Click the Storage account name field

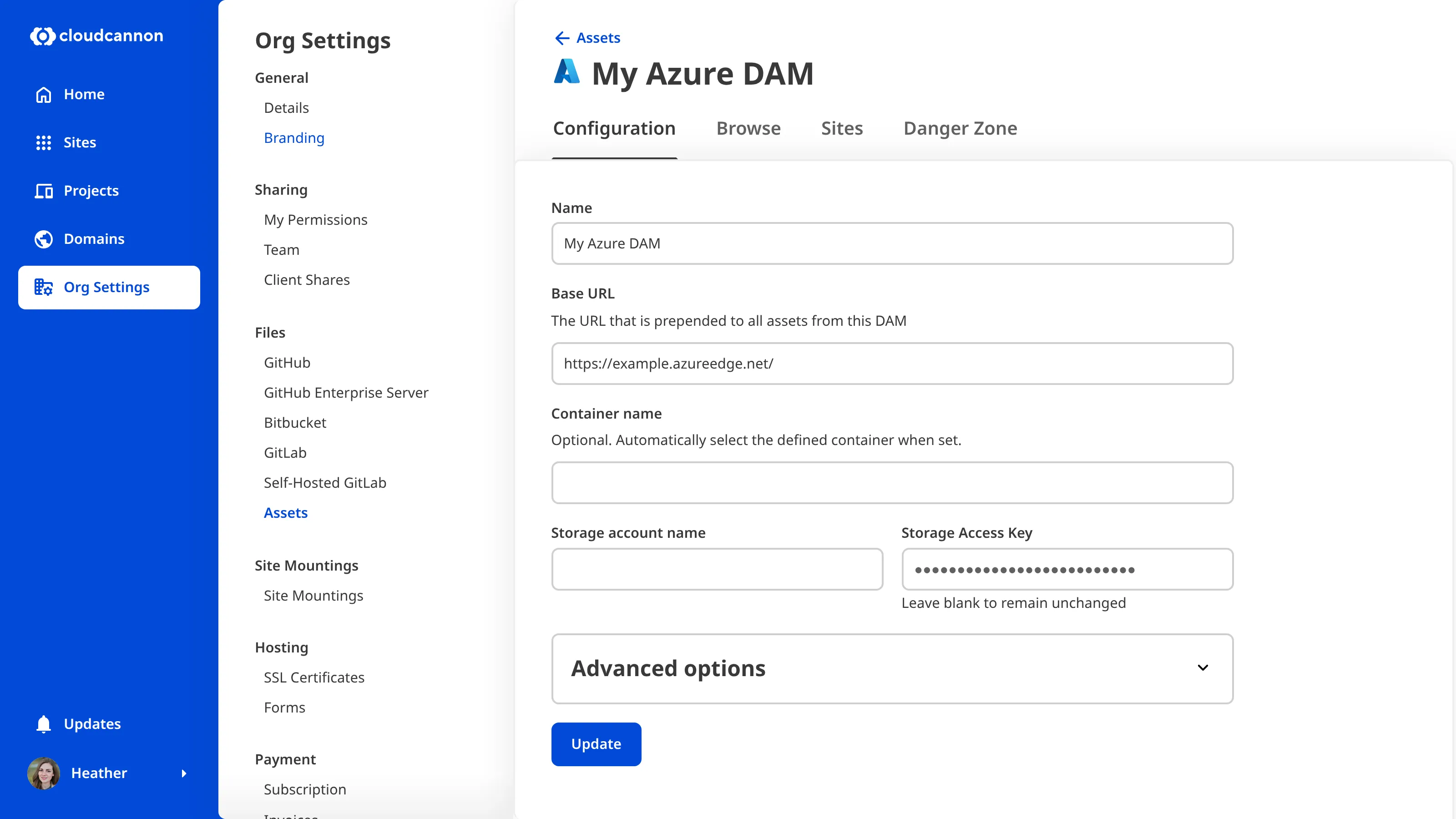717,569
